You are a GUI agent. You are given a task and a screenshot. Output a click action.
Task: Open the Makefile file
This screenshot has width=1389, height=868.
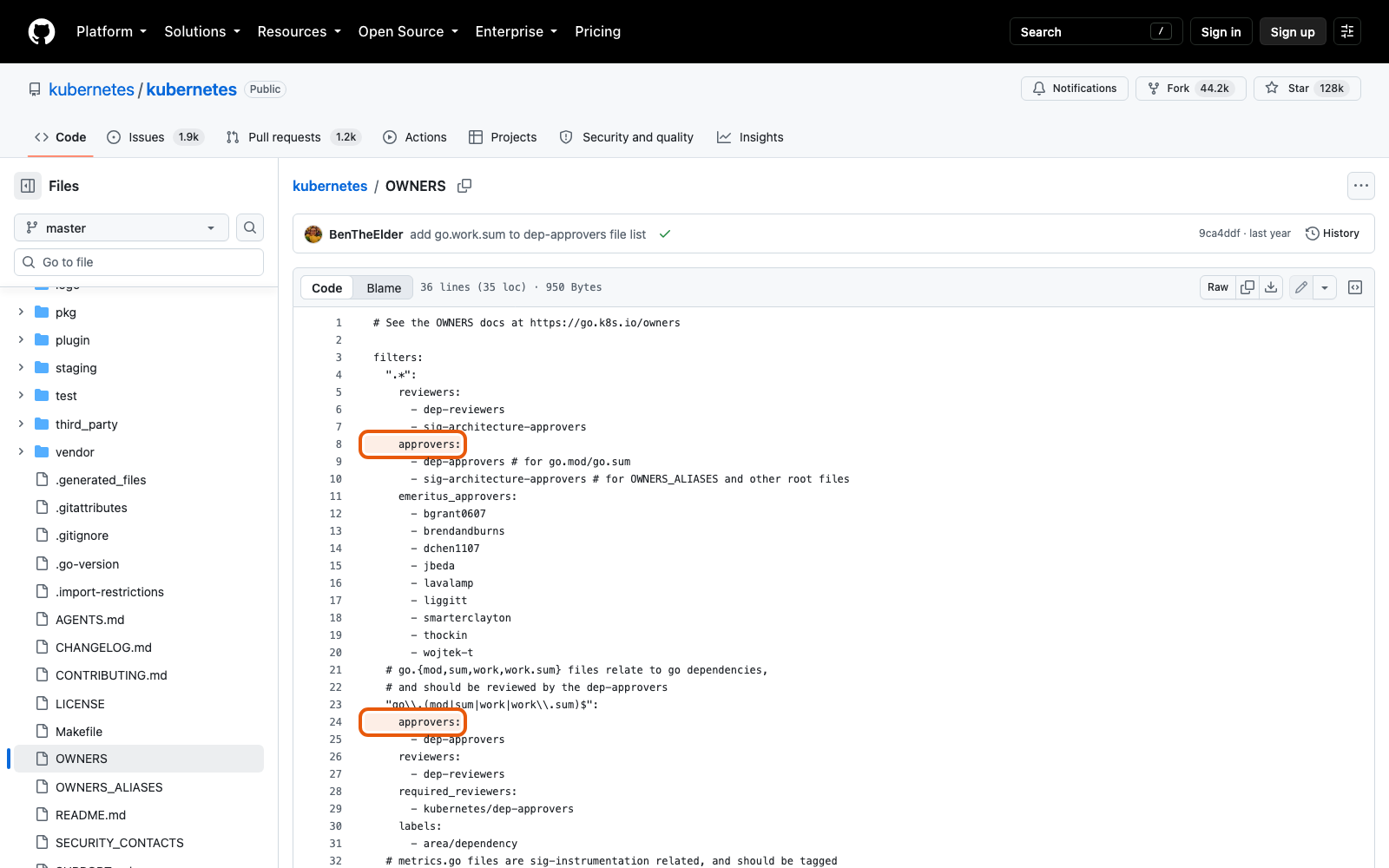[79, 732]
